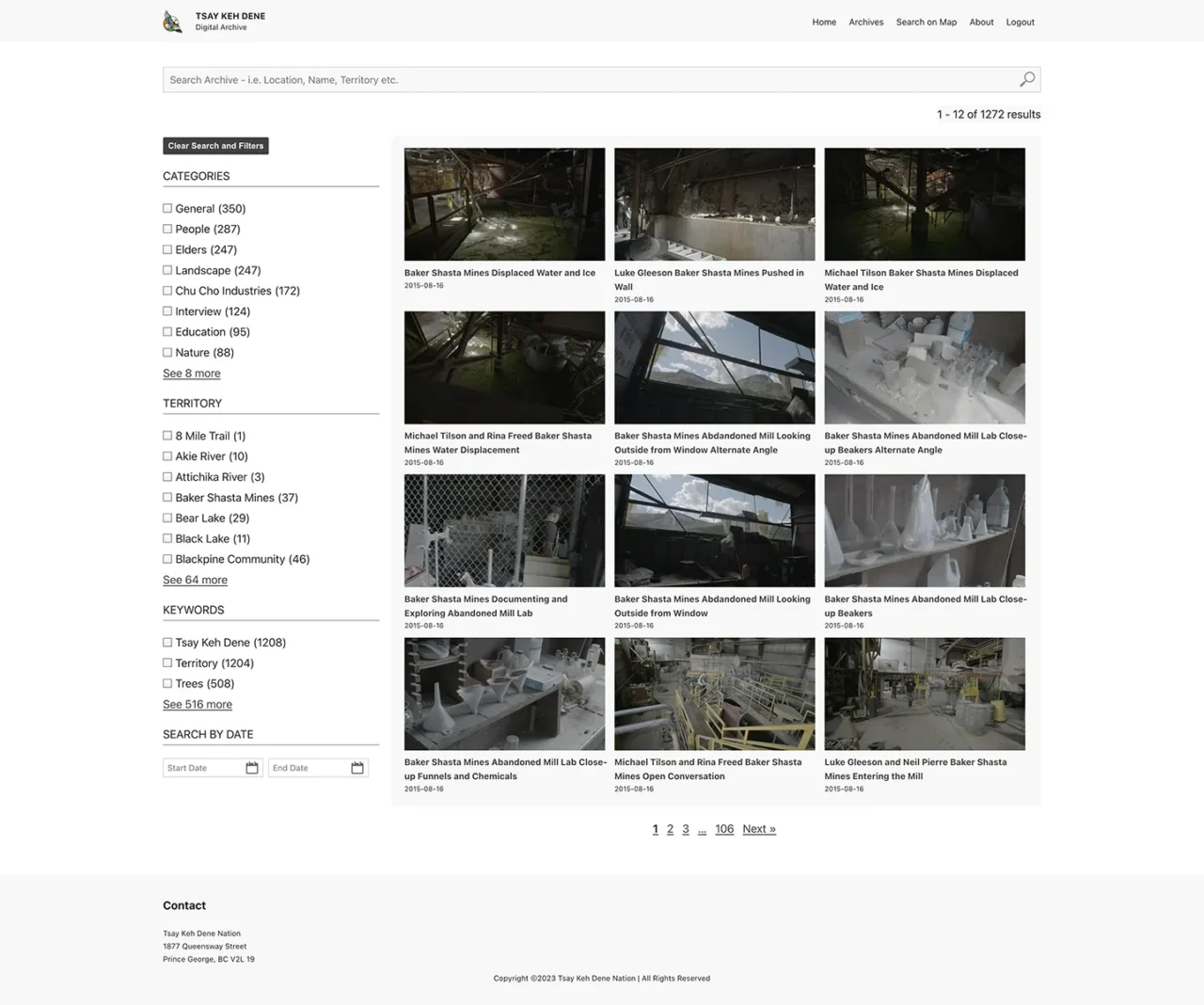Open Search on Map
This screenshot has height=1005, width=1204.
click(927, 22)
